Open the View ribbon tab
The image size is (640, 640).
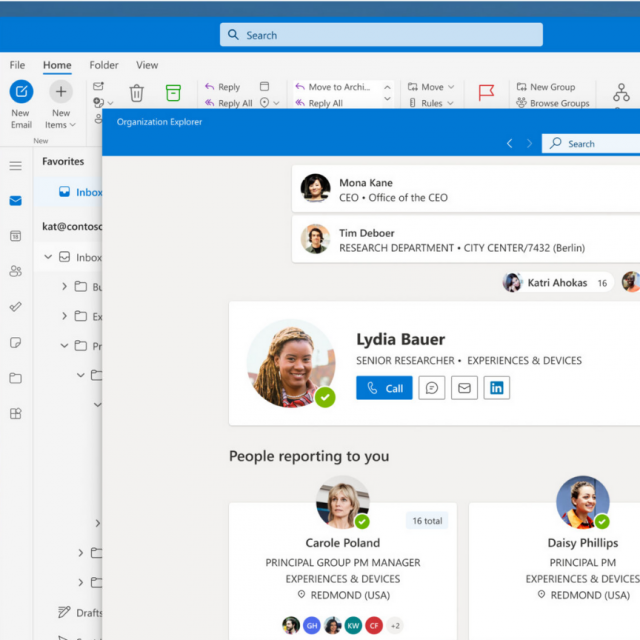coord(147,65)
